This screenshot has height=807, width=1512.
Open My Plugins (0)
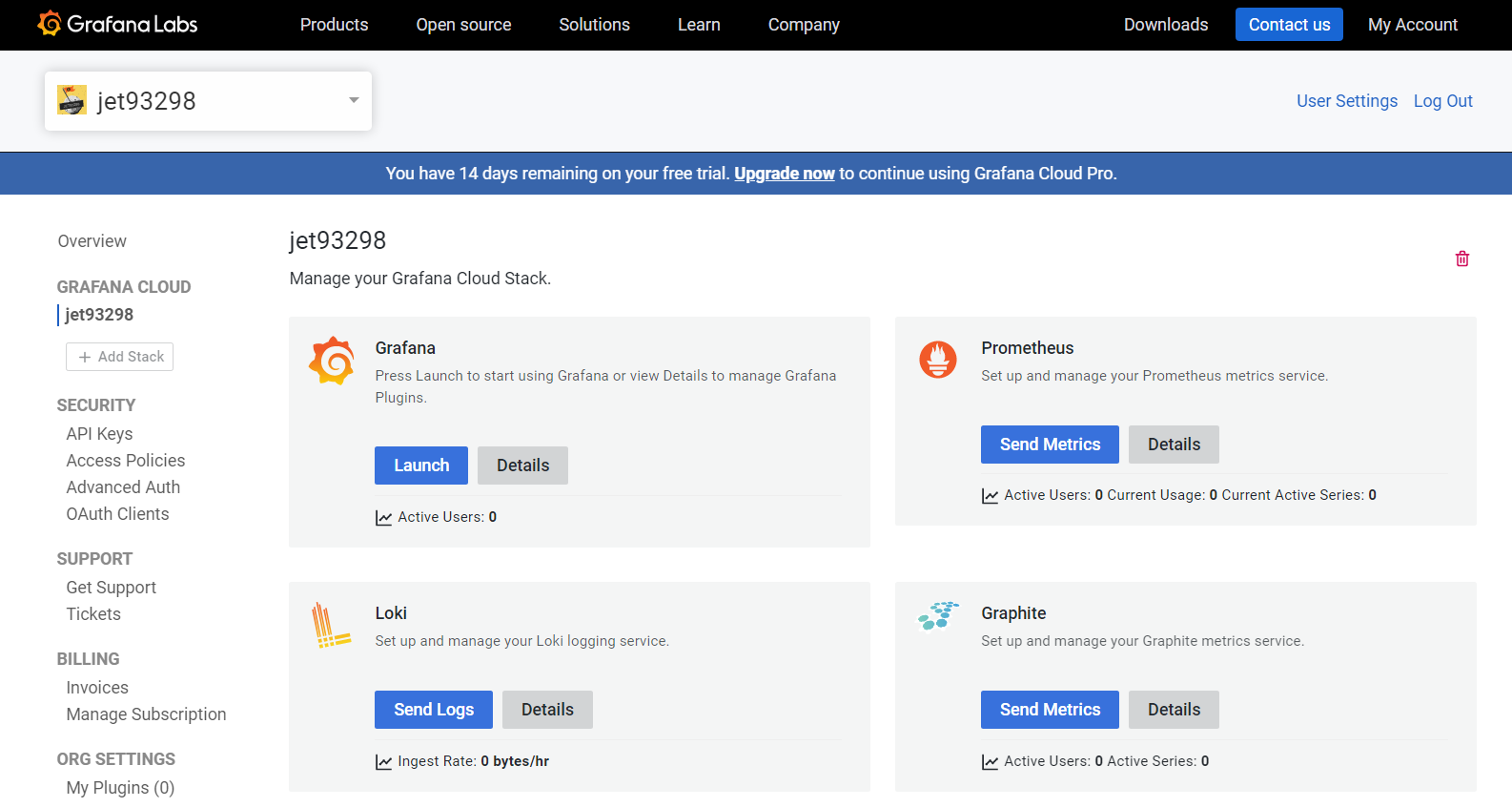tap(120, 788)
